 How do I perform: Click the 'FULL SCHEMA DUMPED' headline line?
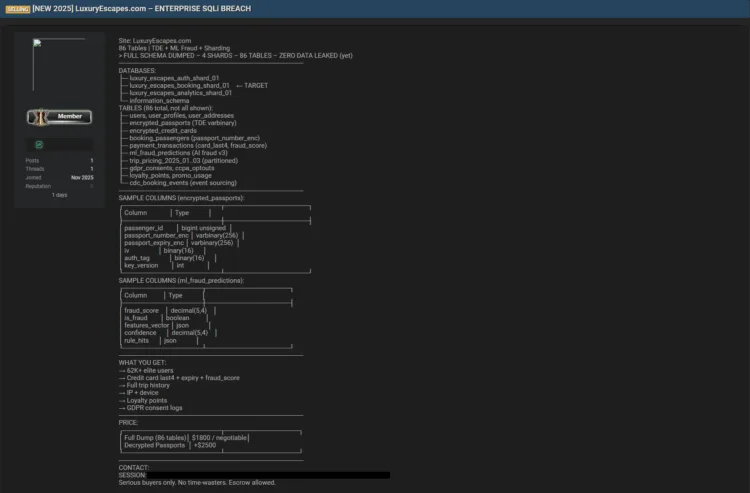[236, 55]
